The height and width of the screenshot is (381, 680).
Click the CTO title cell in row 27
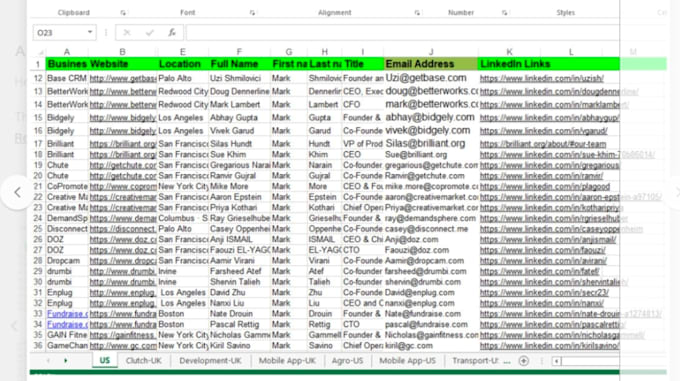[363, 250]
